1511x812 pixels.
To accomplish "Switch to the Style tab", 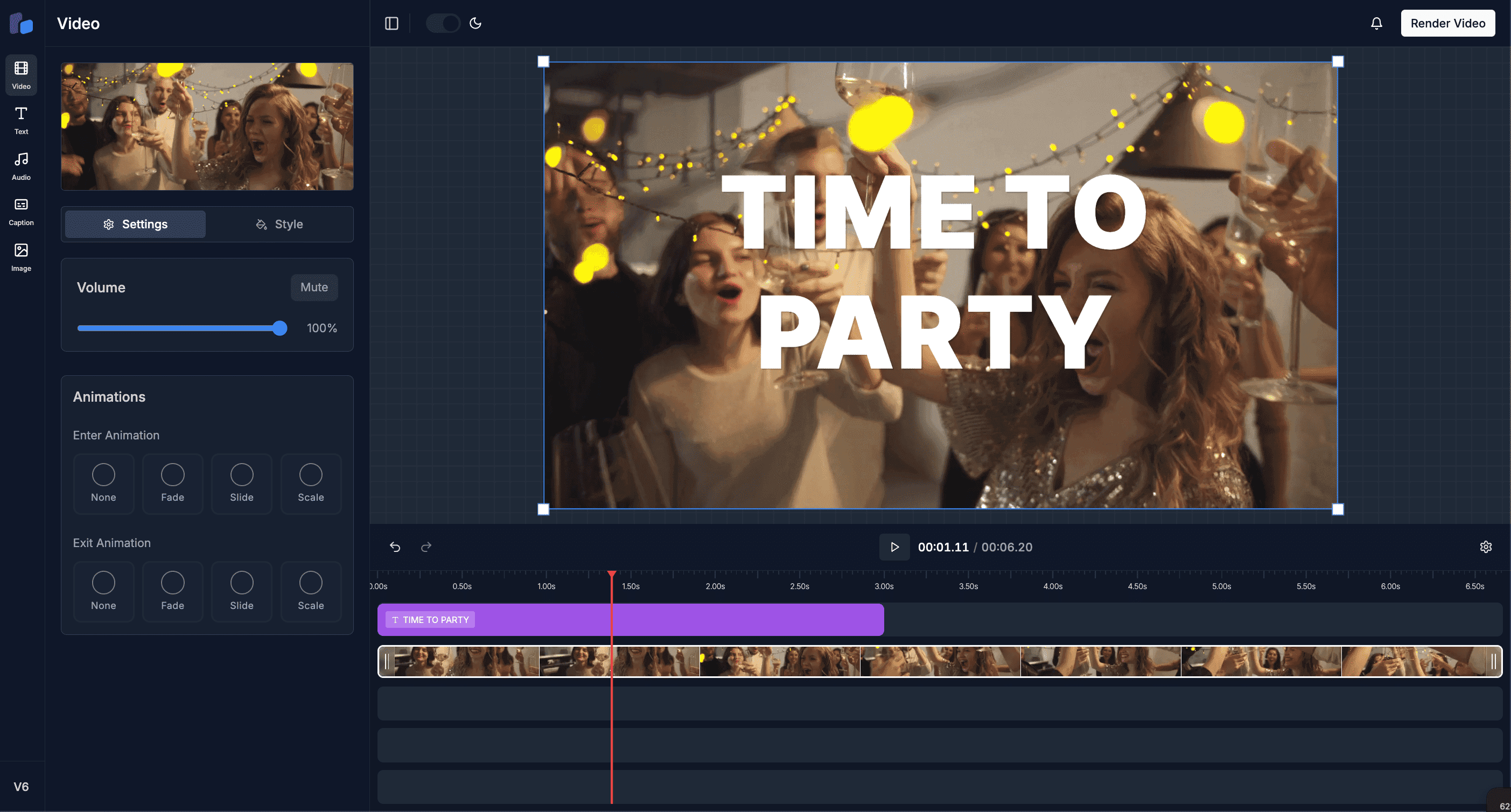I will pyautogui.click(x=279, y=224).
